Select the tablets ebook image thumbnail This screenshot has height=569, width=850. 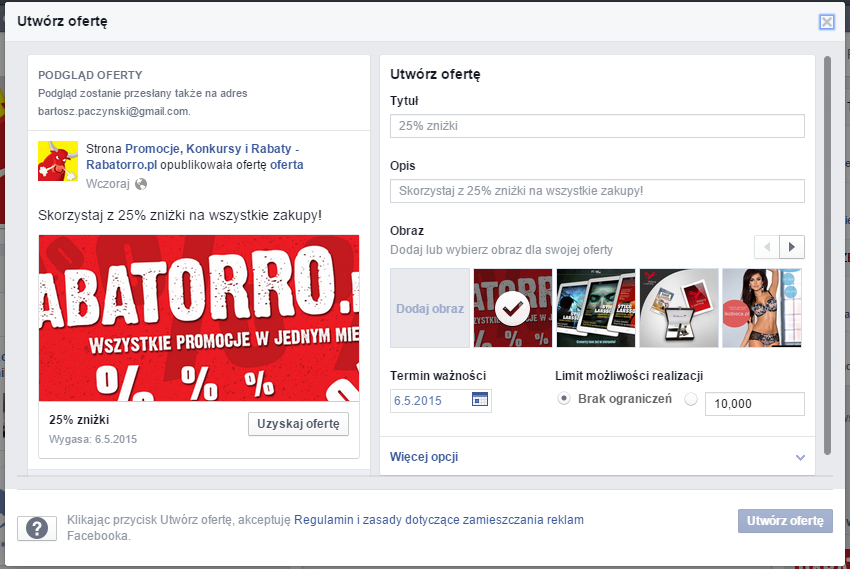click(596, 308)
